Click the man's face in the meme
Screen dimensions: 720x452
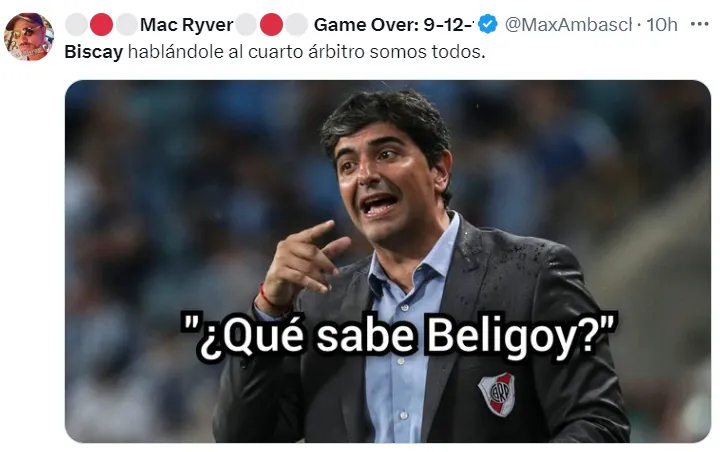pos(383,184)
